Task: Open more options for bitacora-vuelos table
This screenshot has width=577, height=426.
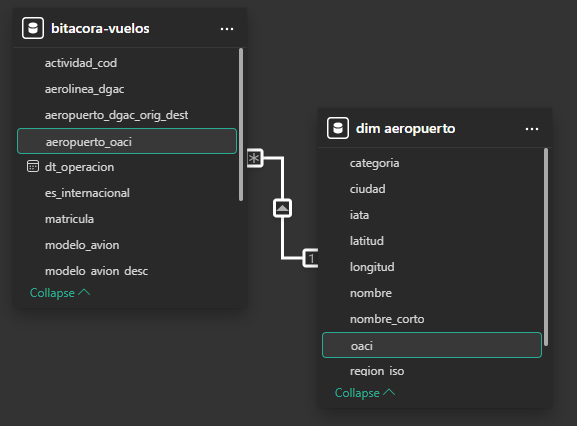Action: (x=227, y=29)
